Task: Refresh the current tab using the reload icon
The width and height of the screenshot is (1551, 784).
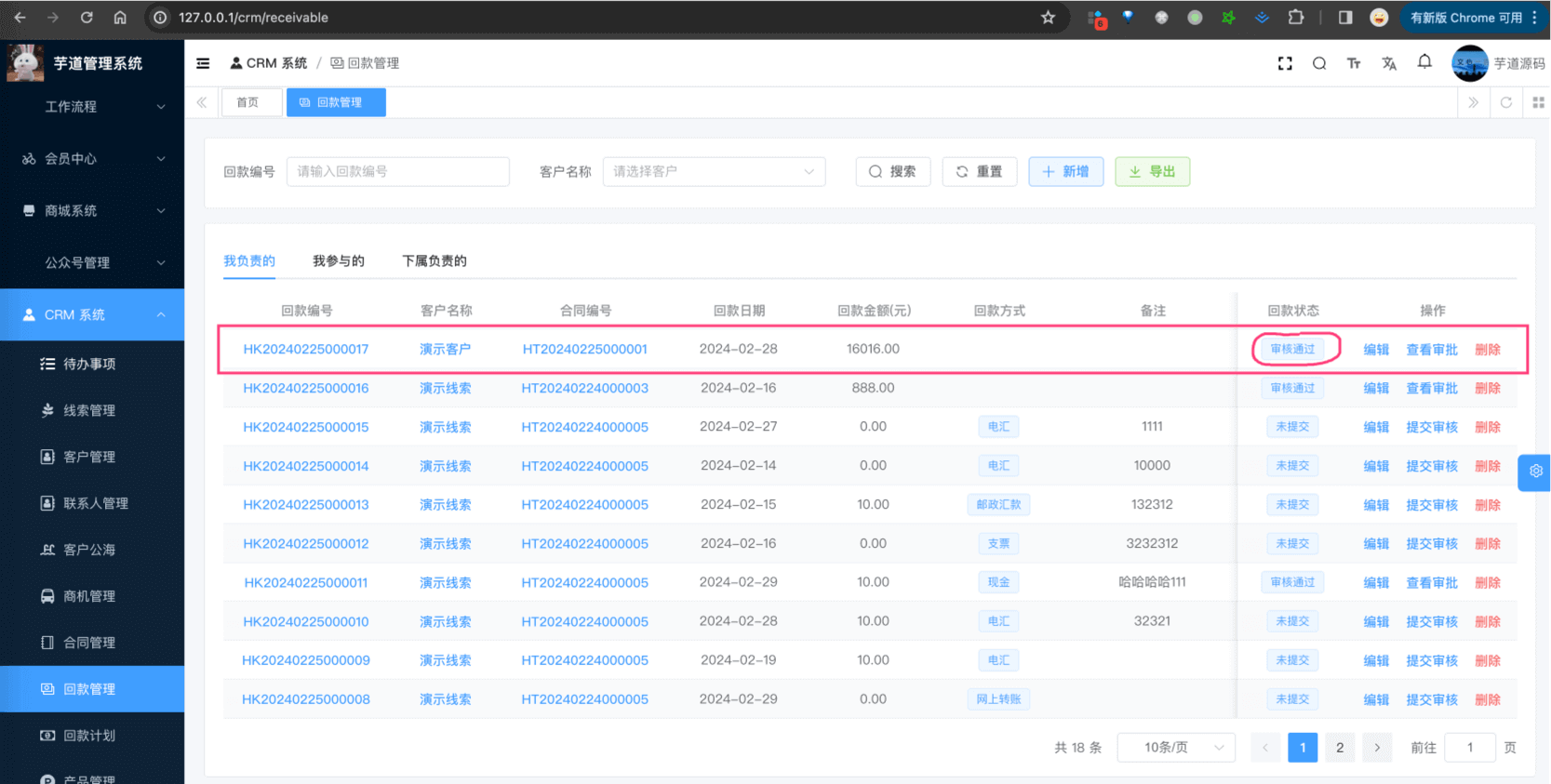Action: point(1506,102)
